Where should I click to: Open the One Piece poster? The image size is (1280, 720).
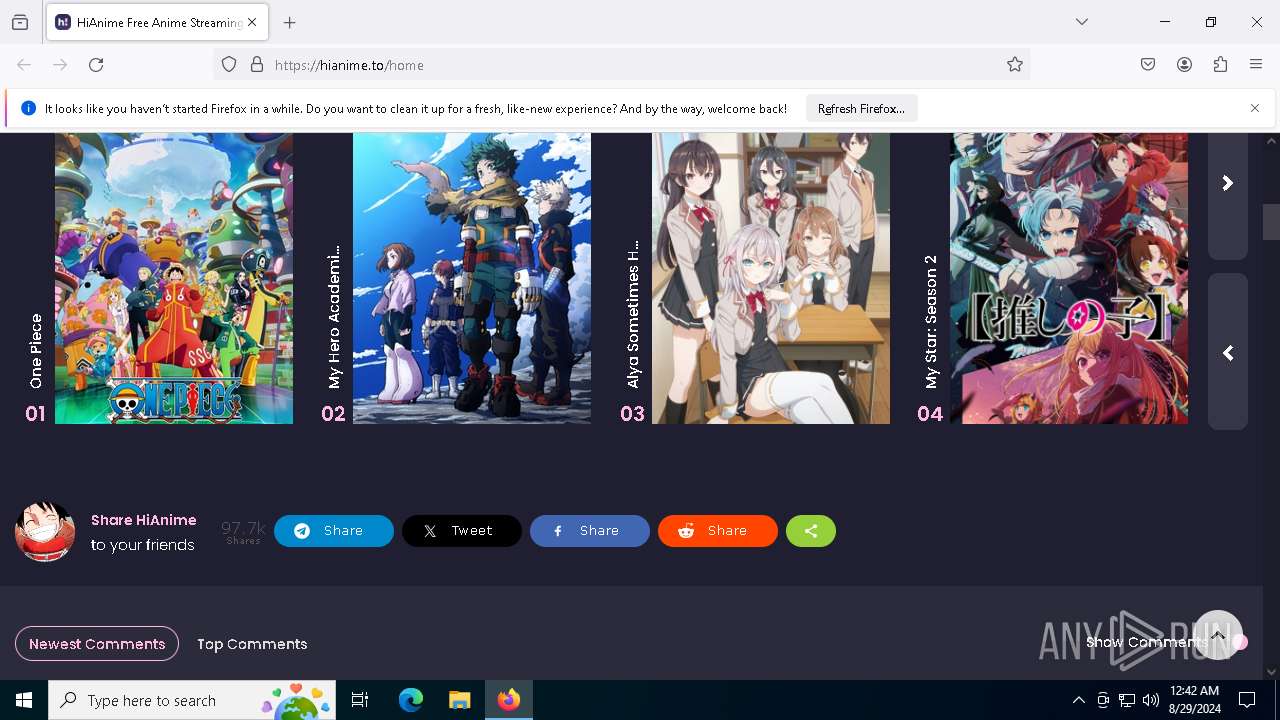(x=174, y=278)
